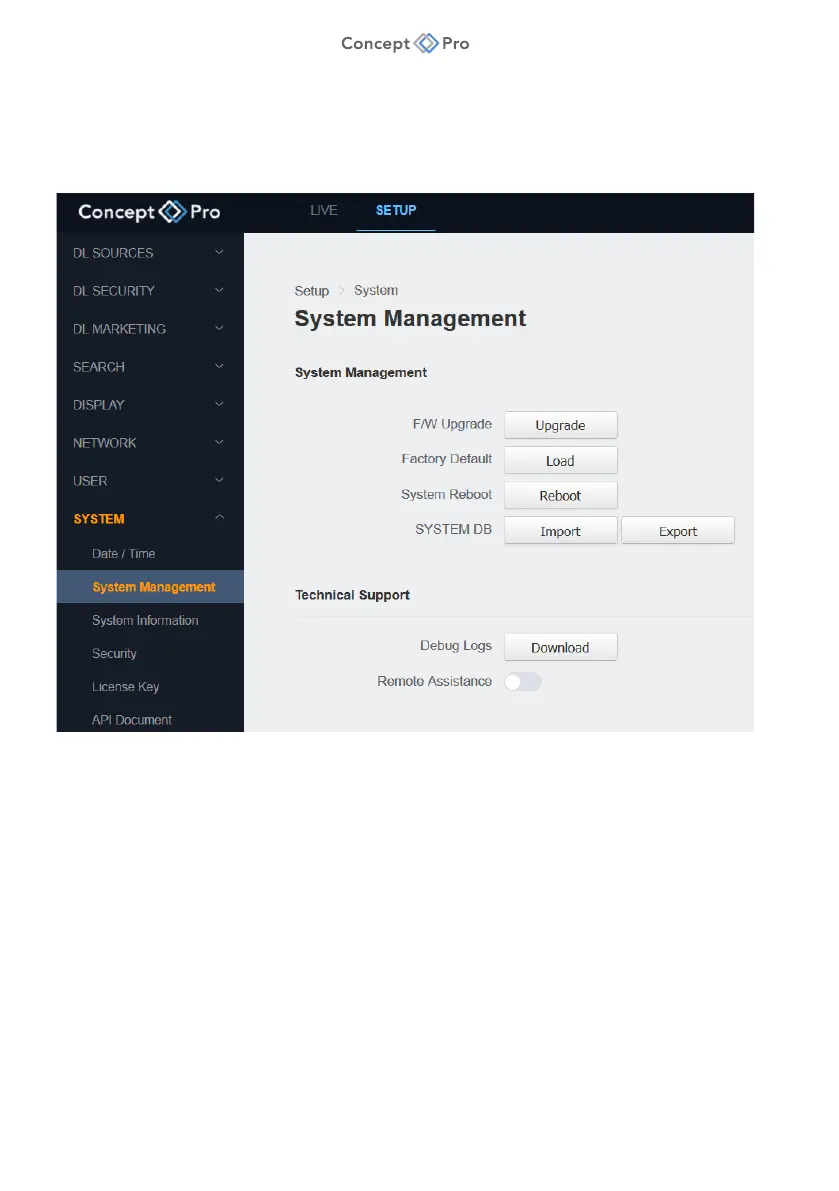This screenshot has height=1191, width=839.
Task: Click the Remote Assistance label
Action: pos(434,681)
